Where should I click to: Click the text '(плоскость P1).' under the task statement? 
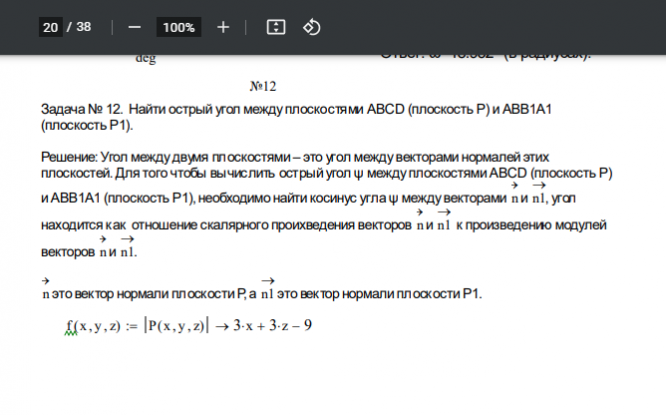pos(87,126)
